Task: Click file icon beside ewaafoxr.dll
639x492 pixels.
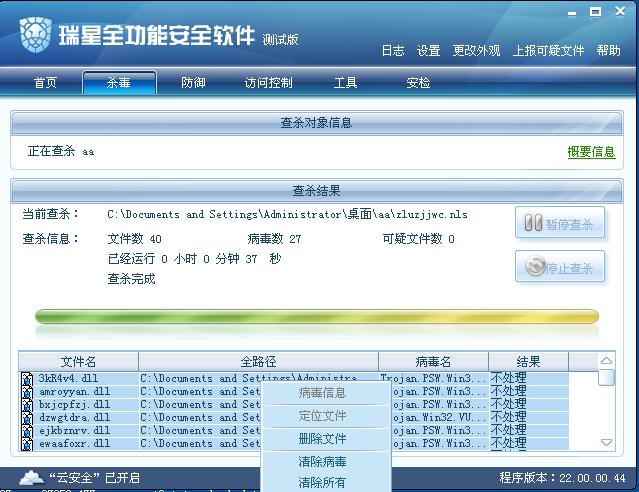Action: pos(27,443)
